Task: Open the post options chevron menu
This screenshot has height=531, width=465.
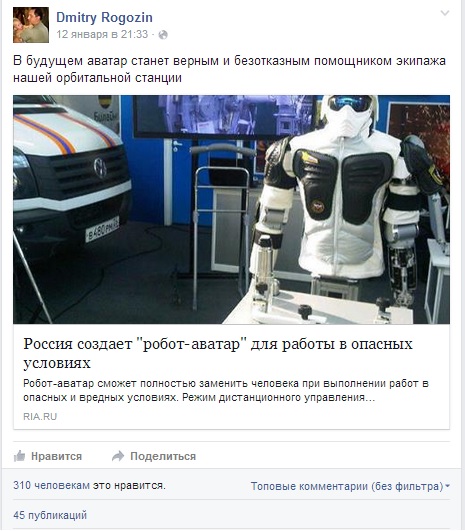Action: point(444,13)
